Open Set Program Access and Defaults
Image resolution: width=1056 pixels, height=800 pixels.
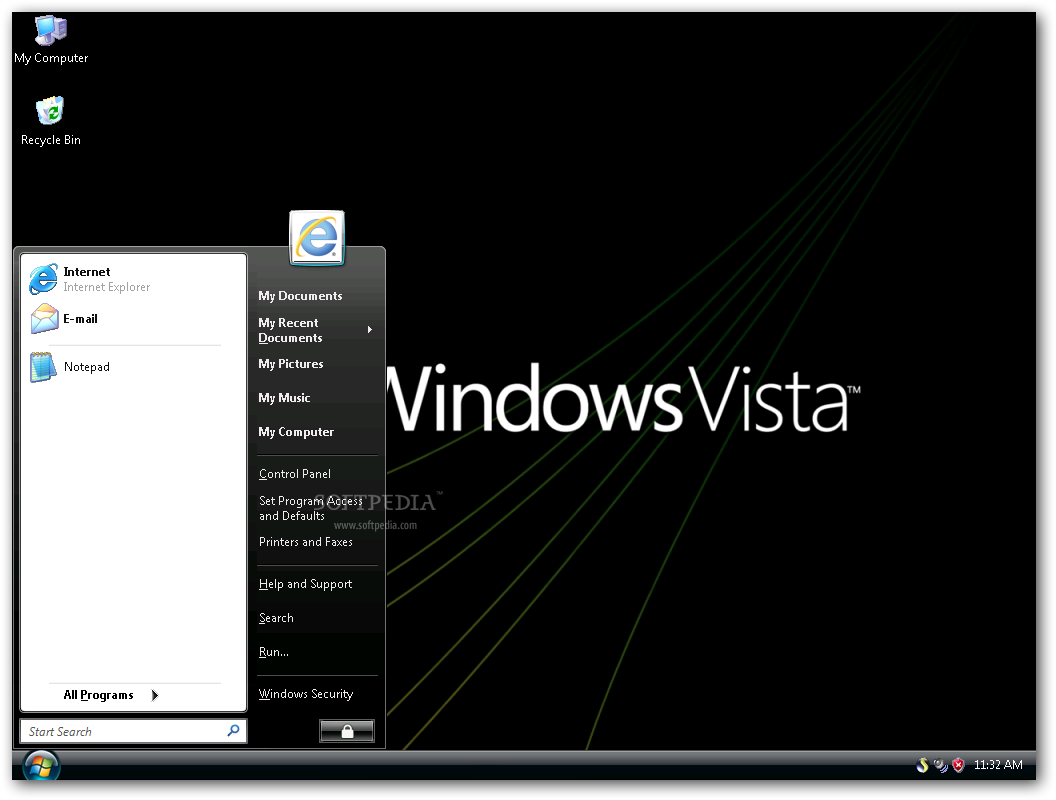(310, 508)
